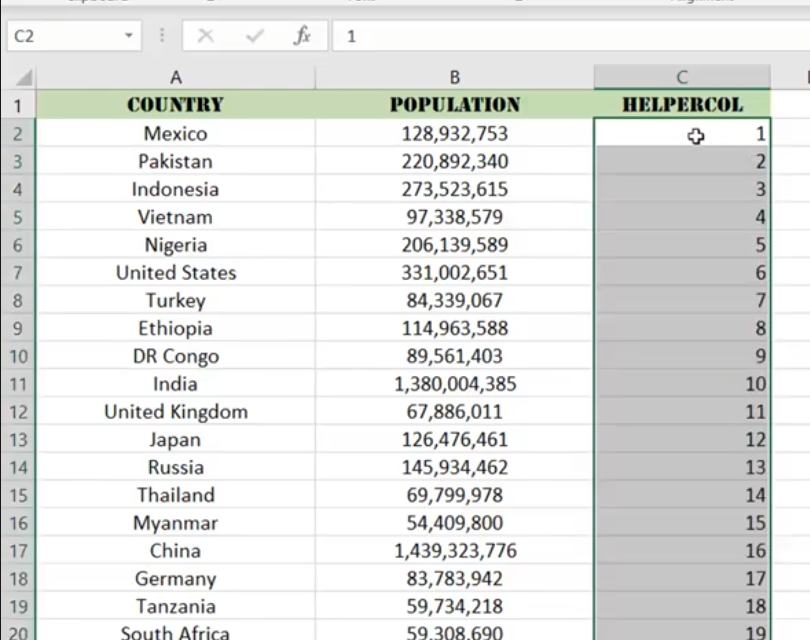Viewport: 810px width, 640px height.
Task: Select the Nigeria cell
Action: (176, 245)
